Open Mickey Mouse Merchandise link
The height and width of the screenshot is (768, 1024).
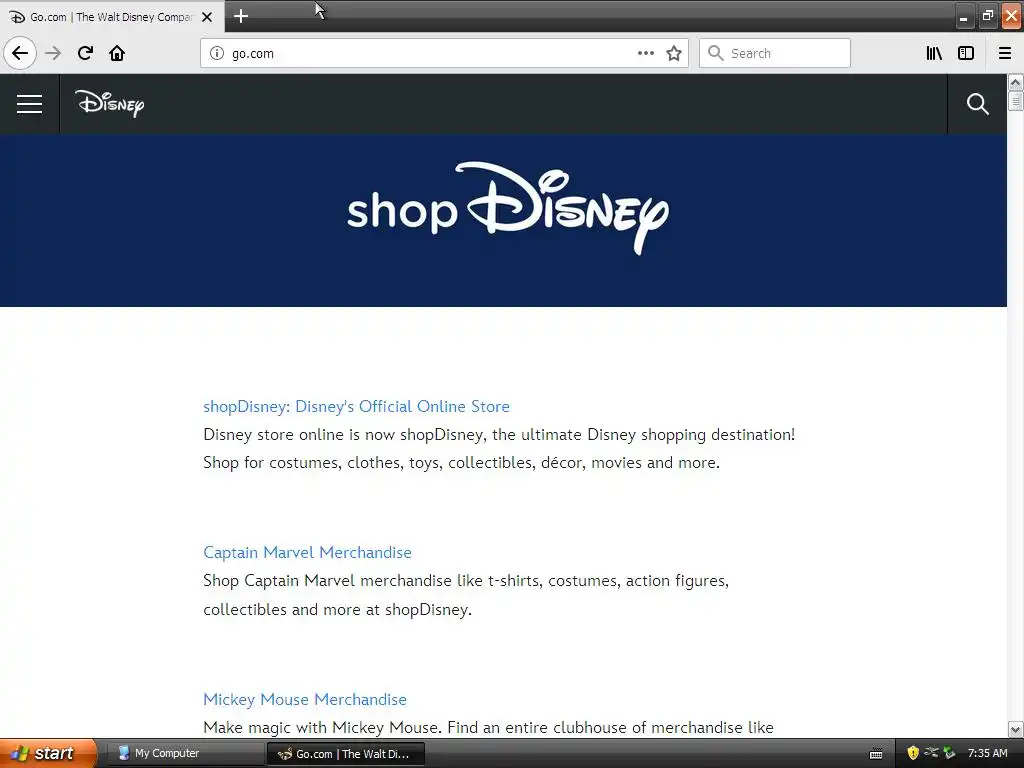coord(305,699)
